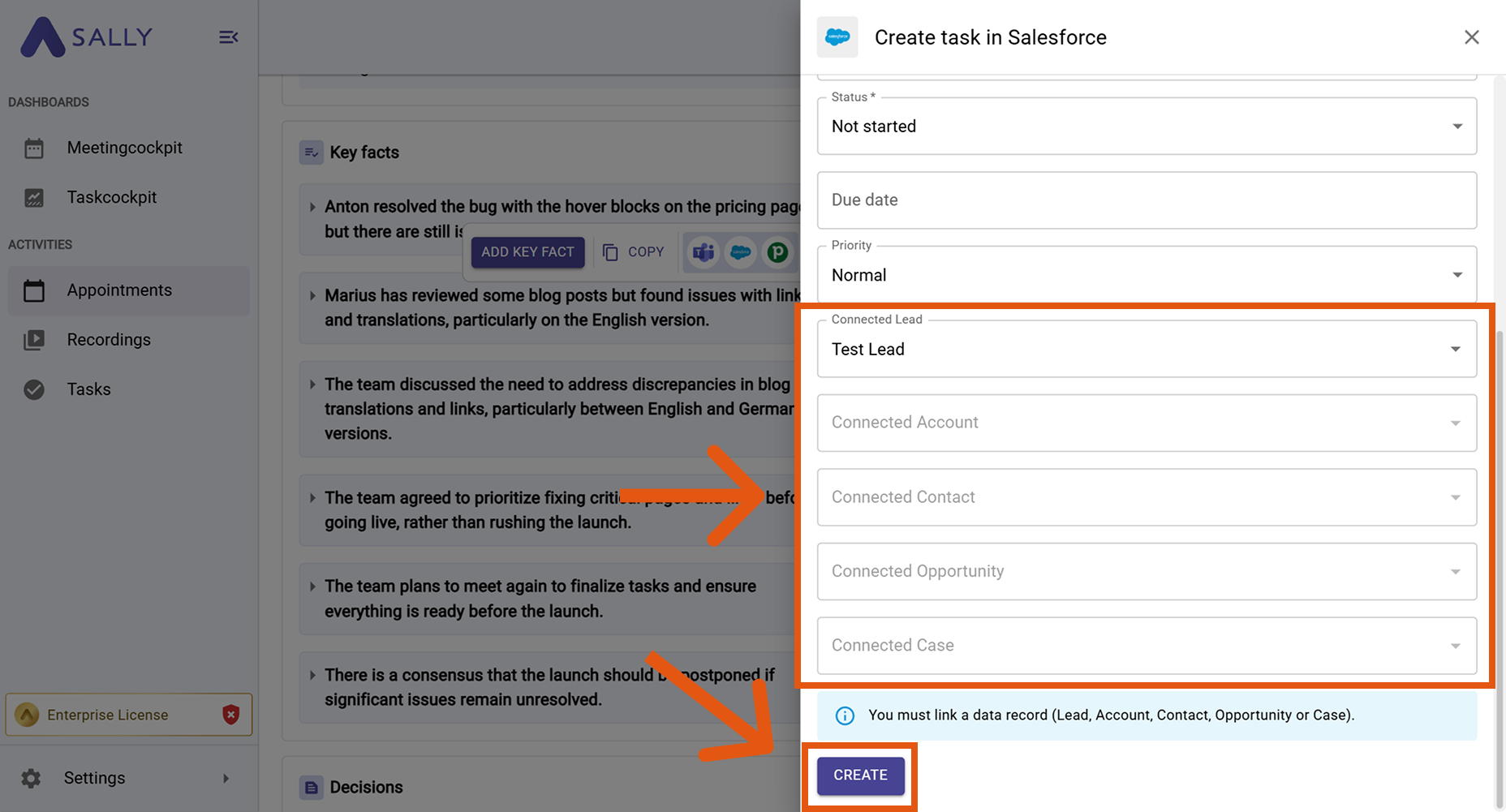Click the green Pipedrive icon
The image size is (1506, 812).
777,252
